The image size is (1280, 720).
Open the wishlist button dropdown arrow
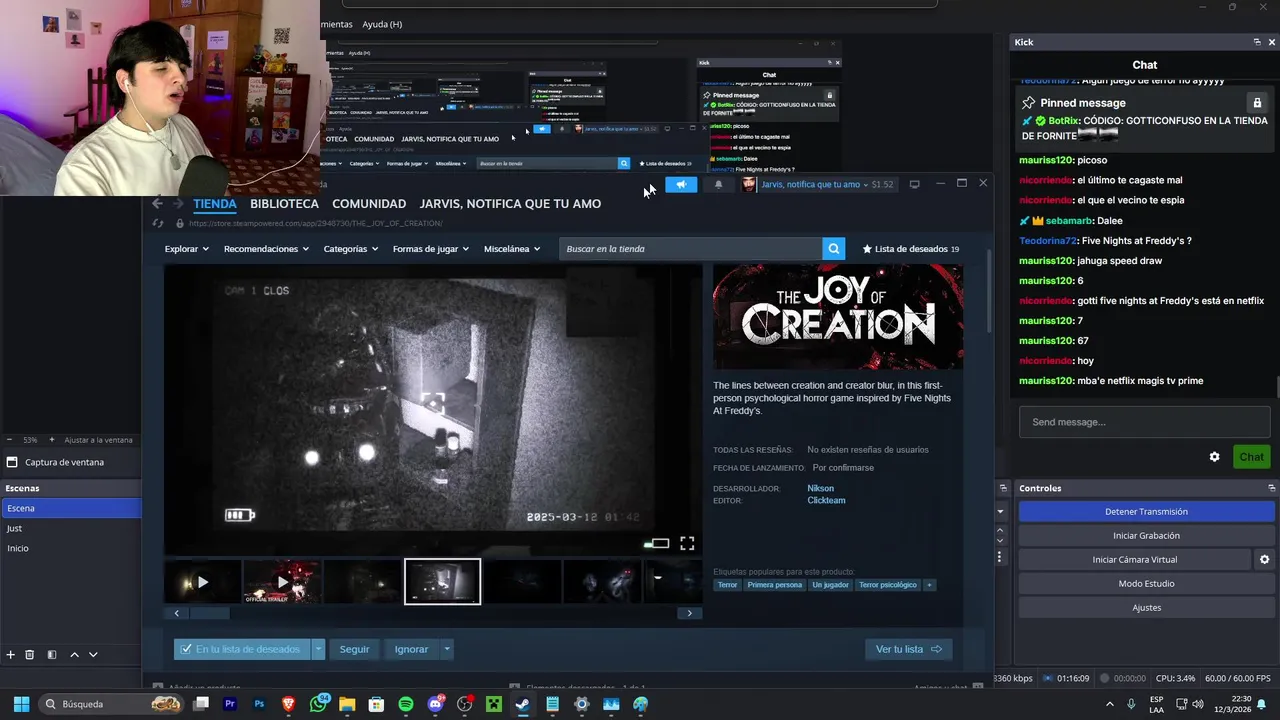click(x=318, y=649)
